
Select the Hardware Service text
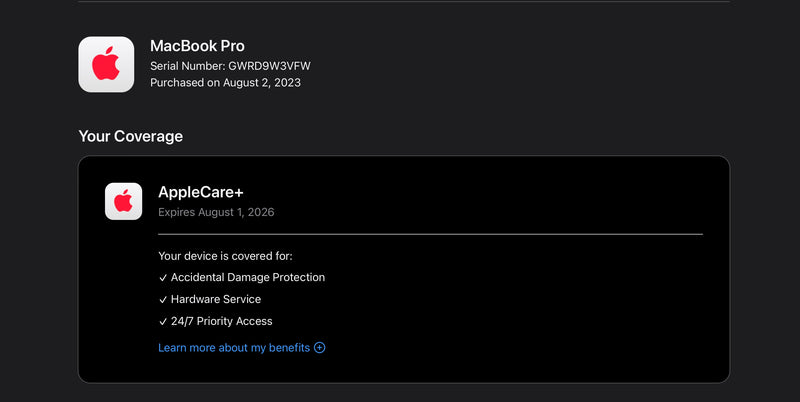[x=216, y=300]
